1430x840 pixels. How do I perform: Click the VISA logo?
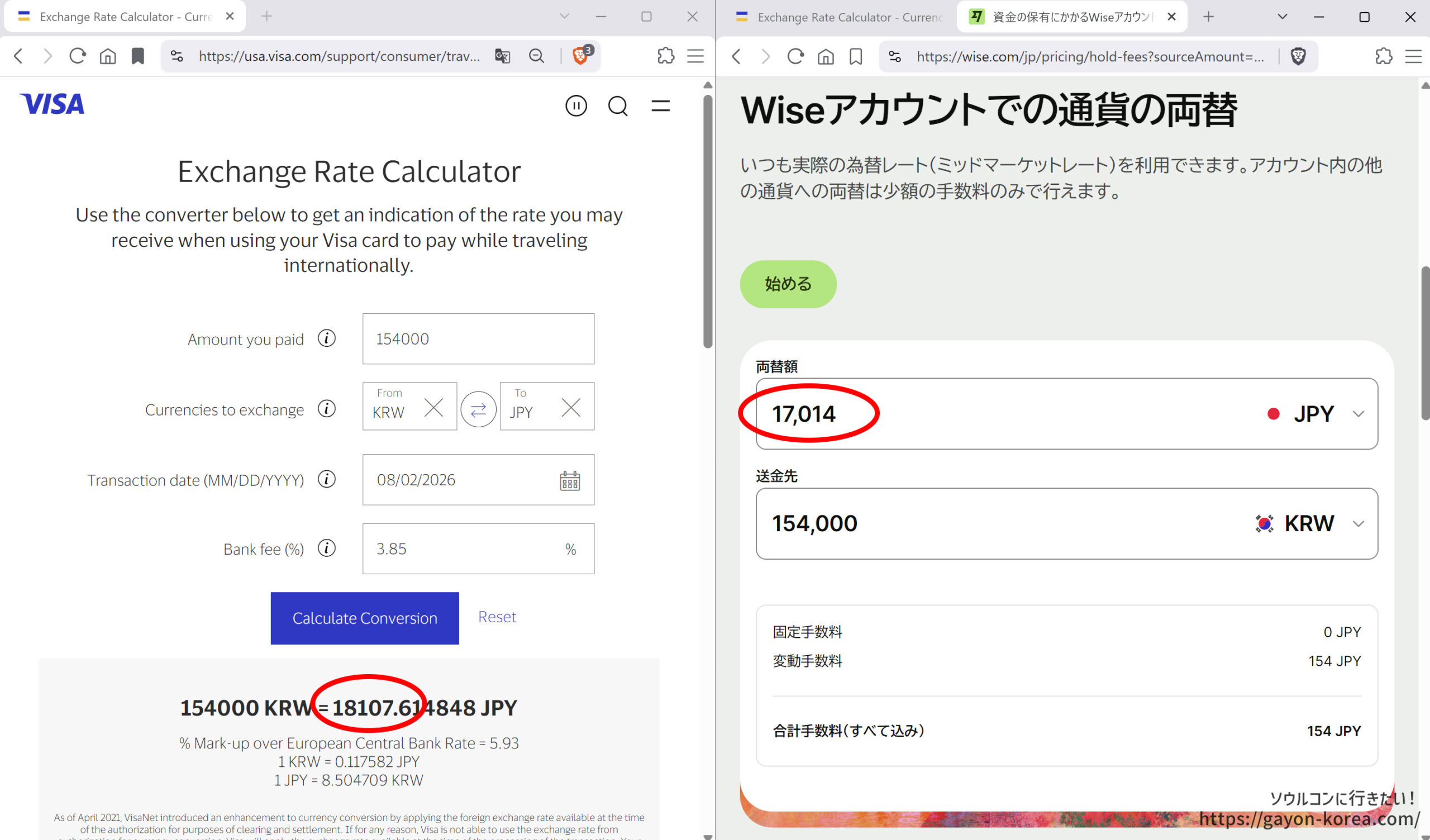click(51, 104)
